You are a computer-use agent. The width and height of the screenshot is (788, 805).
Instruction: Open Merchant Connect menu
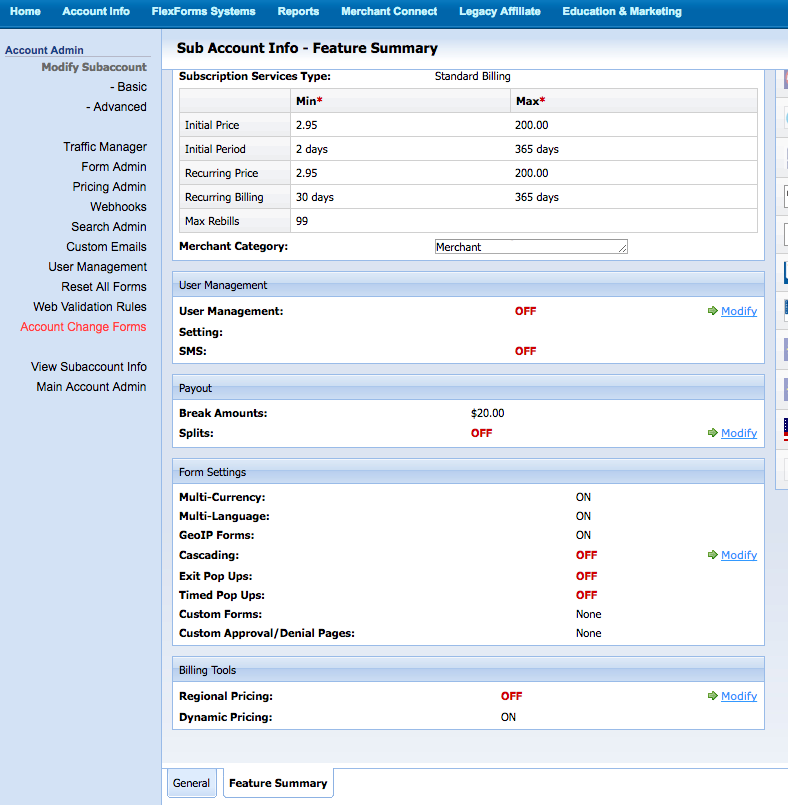389,11
